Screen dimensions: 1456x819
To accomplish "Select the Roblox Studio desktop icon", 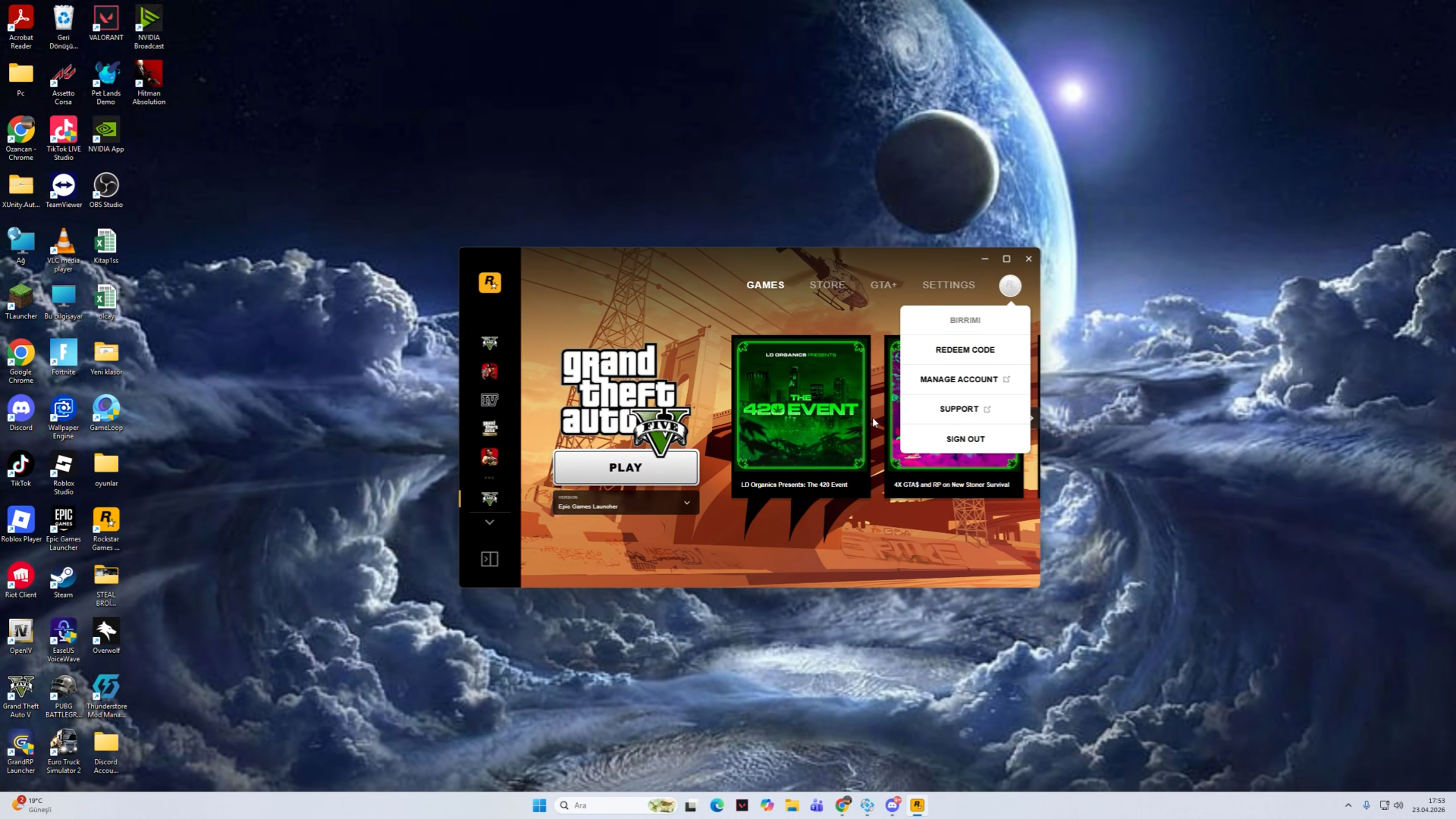I will point(64,473).
